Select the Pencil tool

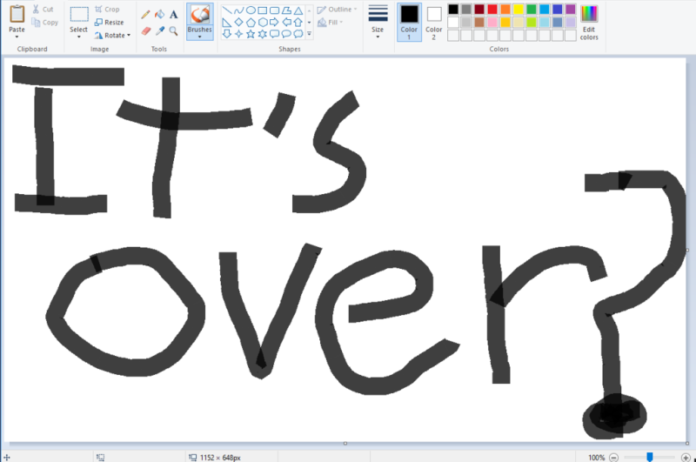click(x=146, y=15)
